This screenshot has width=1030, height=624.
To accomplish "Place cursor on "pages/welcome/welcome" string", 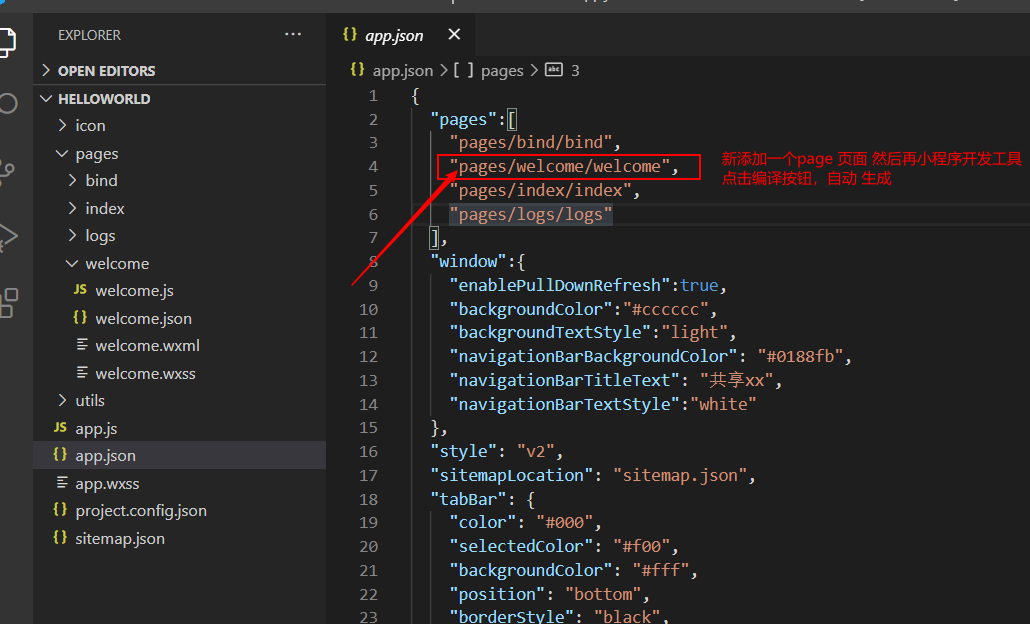I will [x=560, y=167].
